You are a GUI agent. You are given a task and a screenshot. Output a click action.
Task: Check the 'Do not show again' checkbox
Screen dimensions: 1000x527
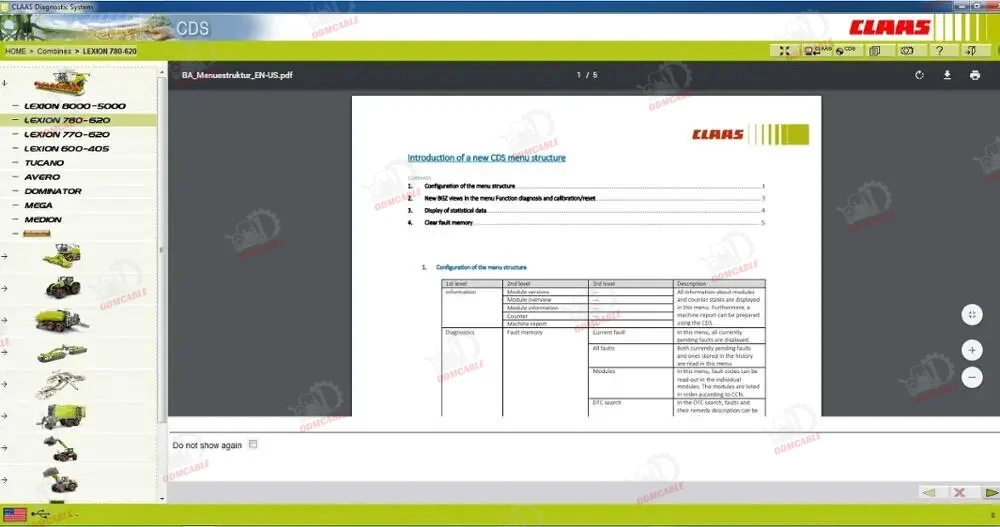253,444
